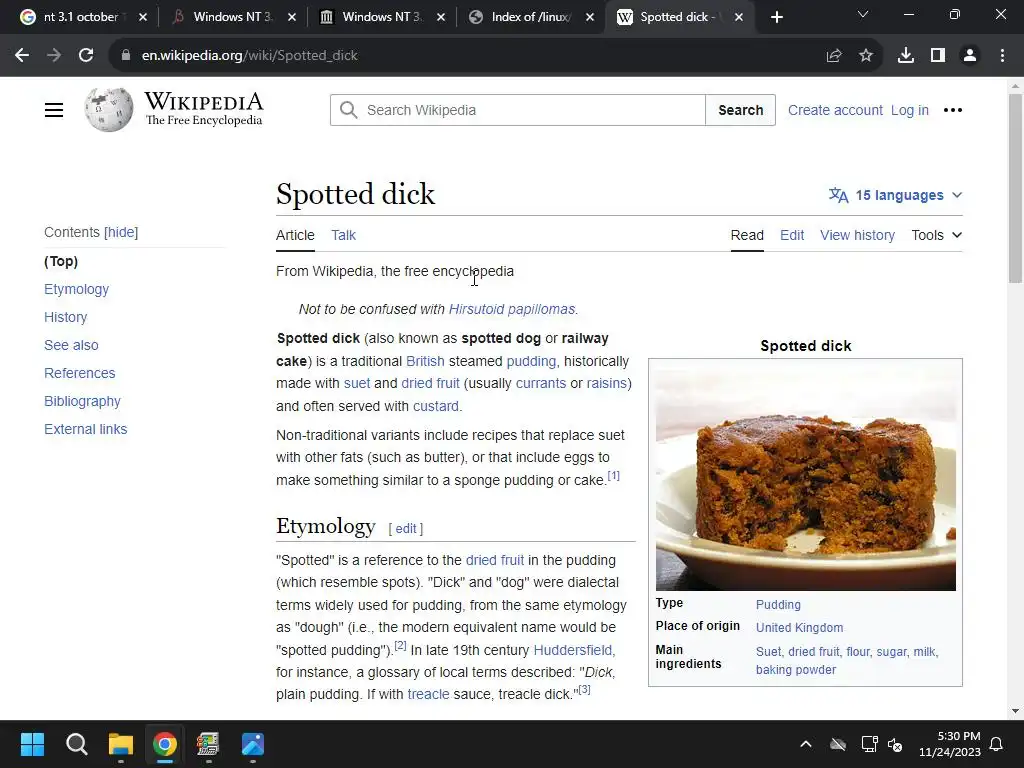Switch to the 'nt 3.1 october' Google tab
This screenshot has height=768, width=1024.
(x=81, y=17)
